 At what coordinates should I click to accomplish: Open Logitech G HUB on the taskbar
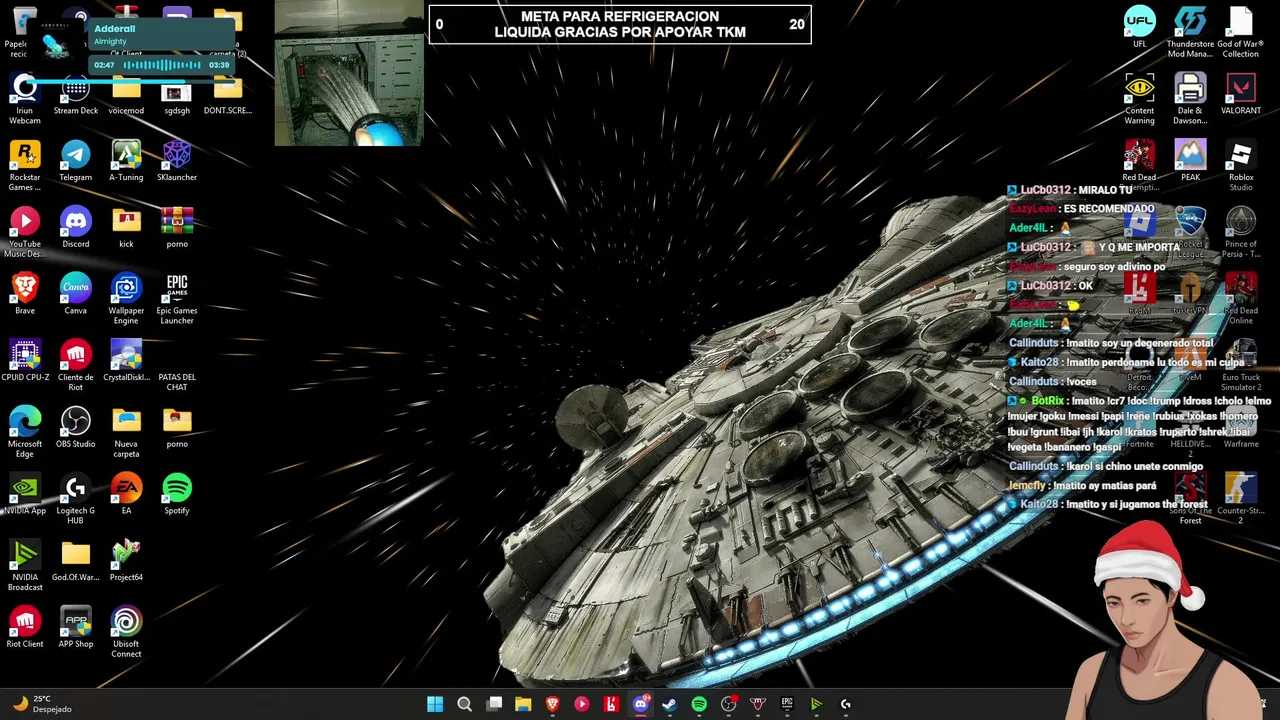[x=845, y=704]
